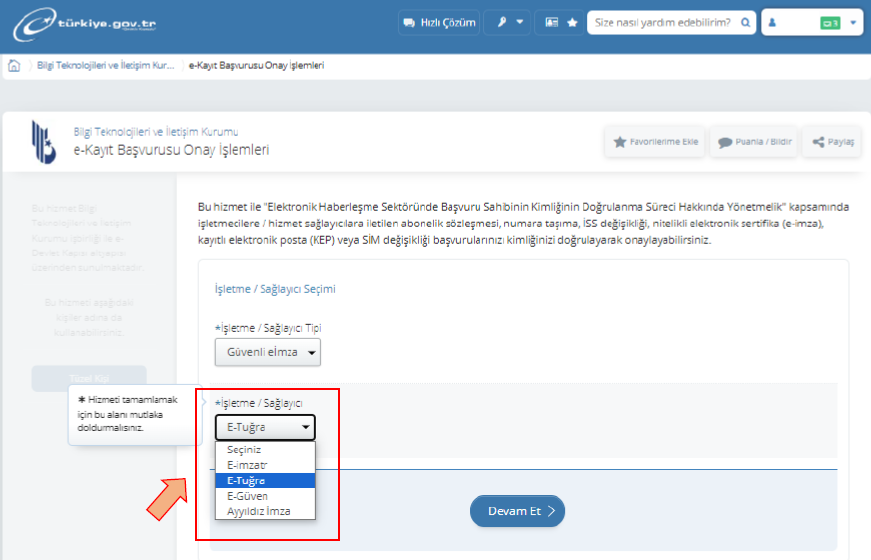Click e-Kayıt Başvurusu Onay İşlemleri breadcrumb
The image size is (871, 560).
(256, 66)
